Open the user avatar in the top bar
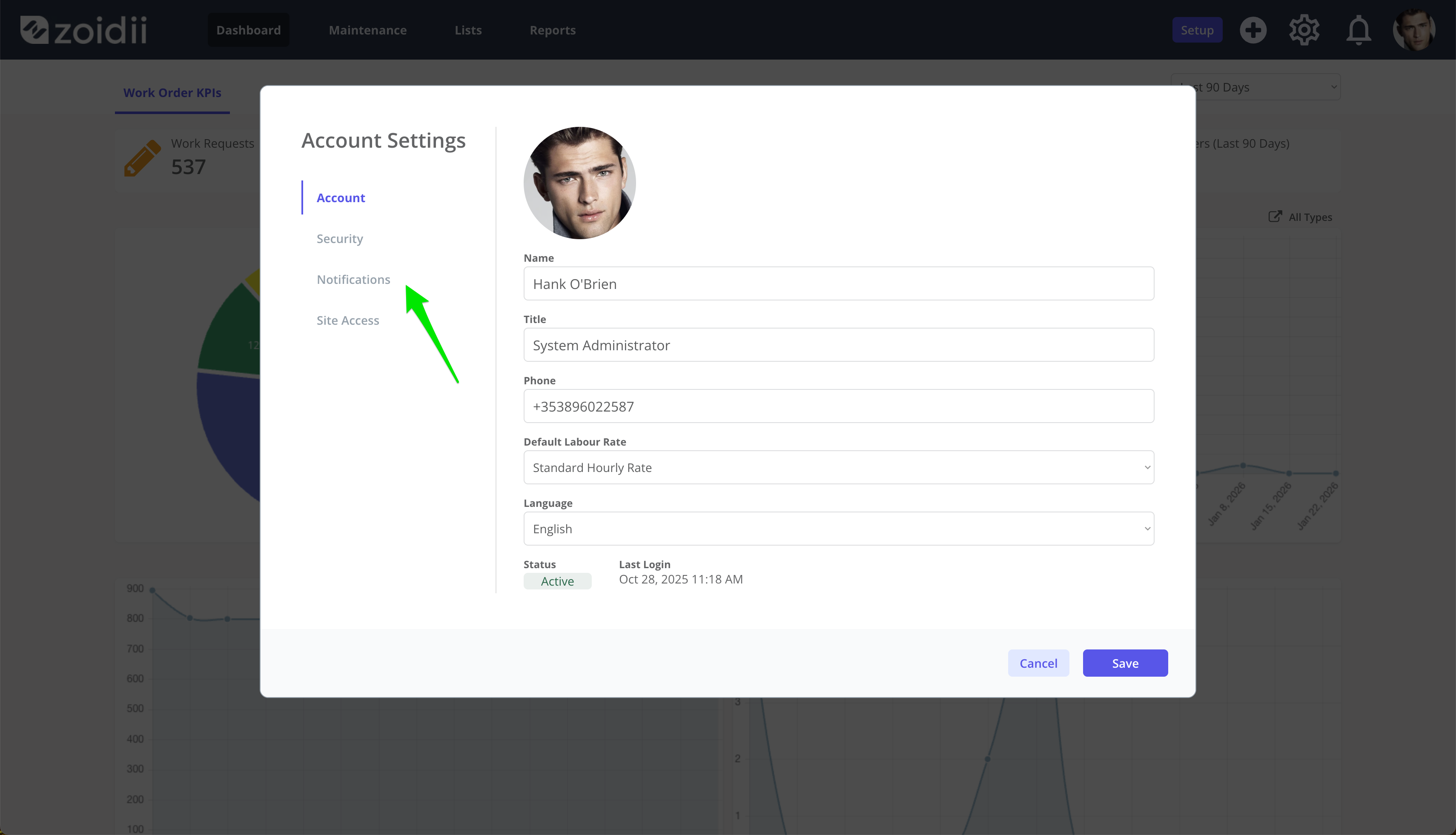This screenshot has width=1456, height=835. 1414,30
